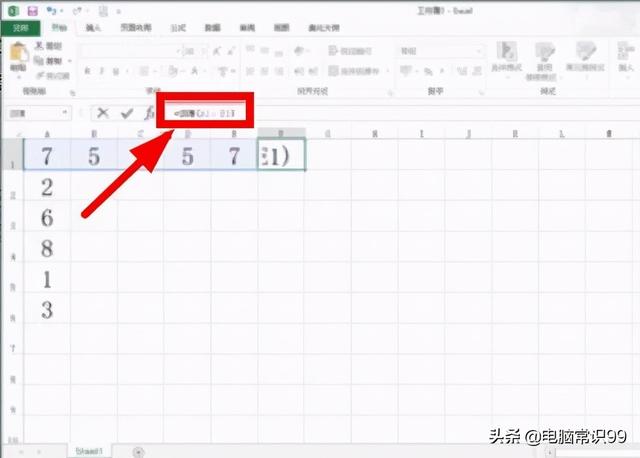The height and width of the screenshot is (458, 640).
Task: Click the Copy button in clipboard group
Action: tap(48, 61)
